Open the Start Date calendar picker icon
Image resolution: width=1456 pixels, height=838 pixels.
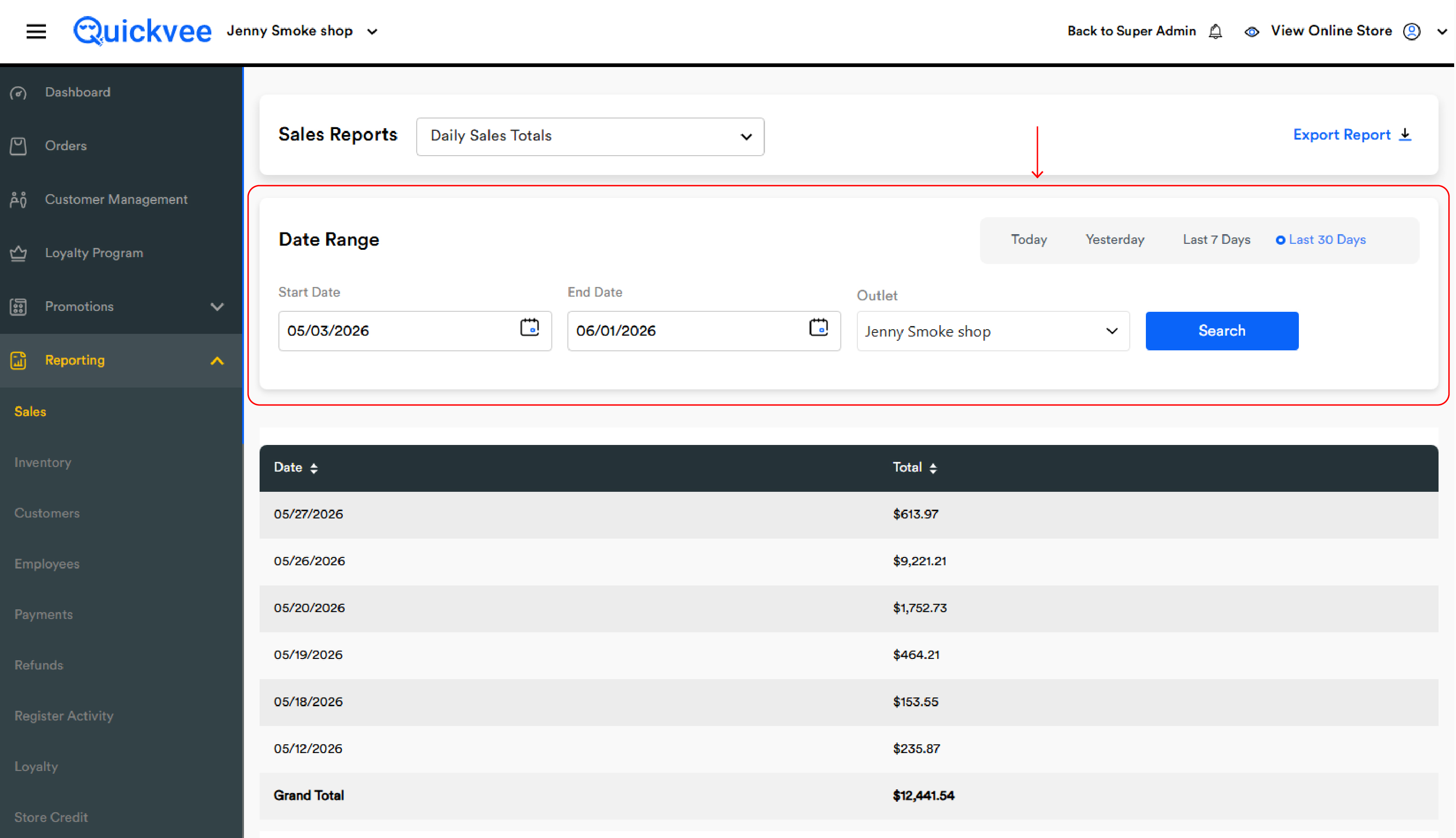click(x=530, y=327)
